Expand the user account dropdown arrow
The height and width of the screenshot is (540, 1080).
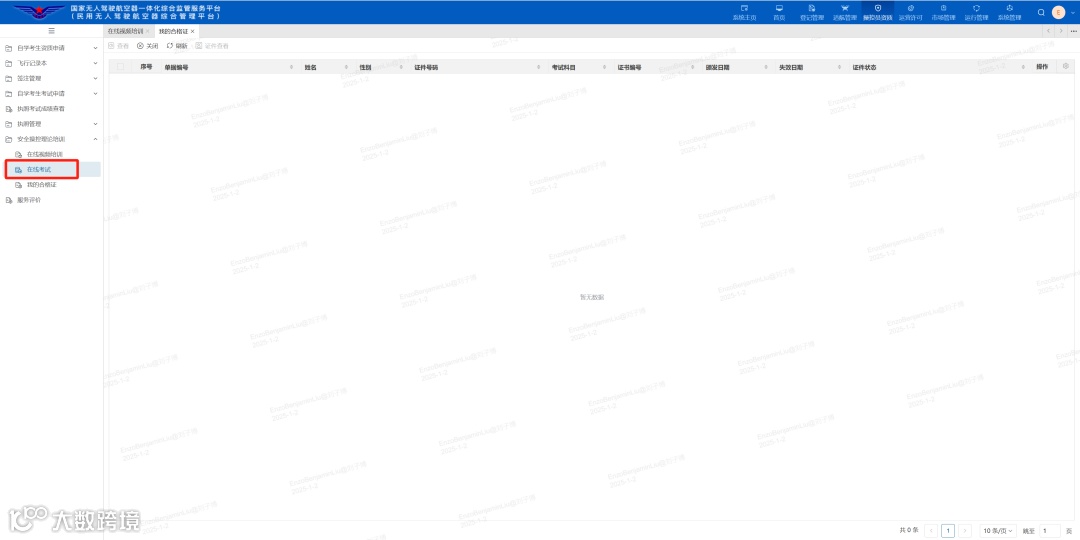click(x=1071, y=12)
